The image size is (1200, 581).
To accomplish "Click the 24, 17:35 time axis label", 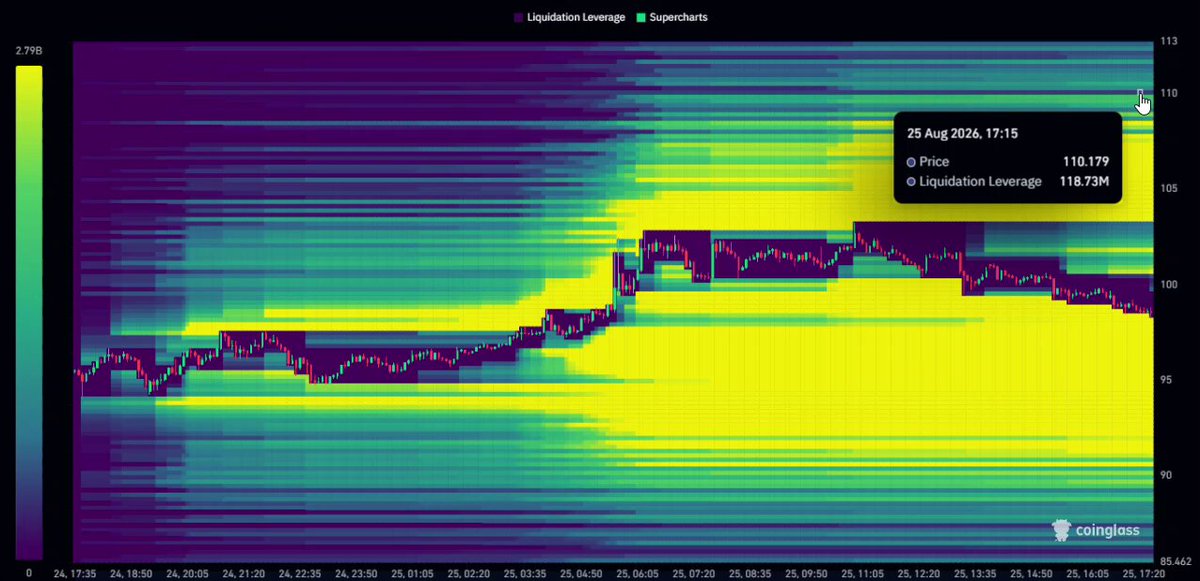I will 76,574.
